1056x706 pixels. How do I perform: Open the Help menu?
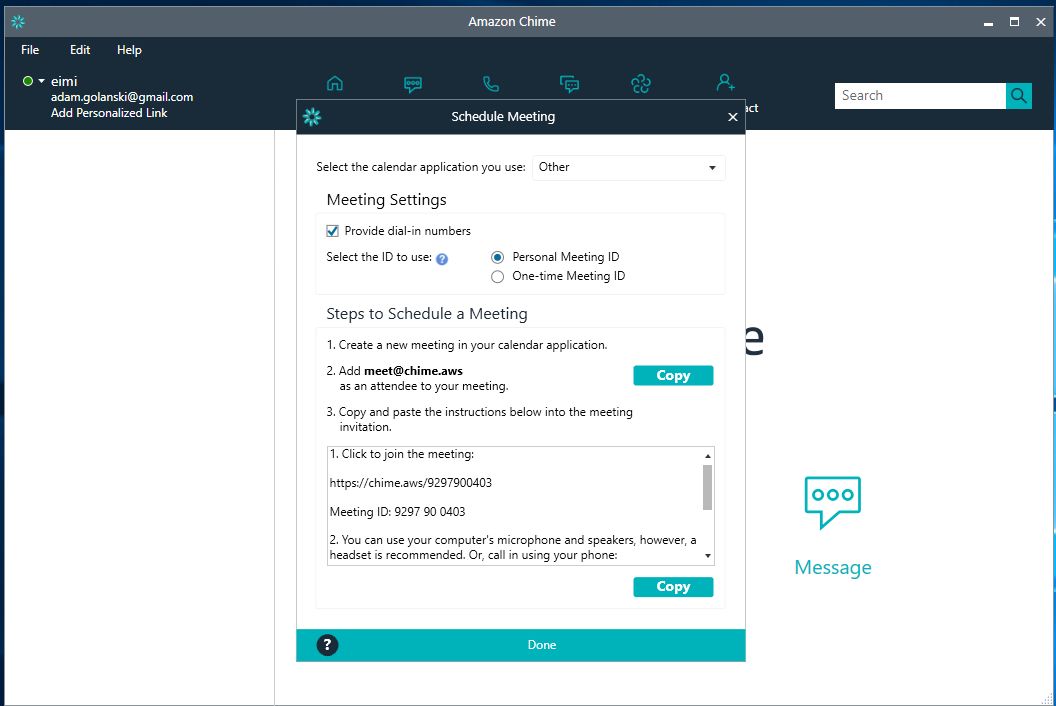129,50
